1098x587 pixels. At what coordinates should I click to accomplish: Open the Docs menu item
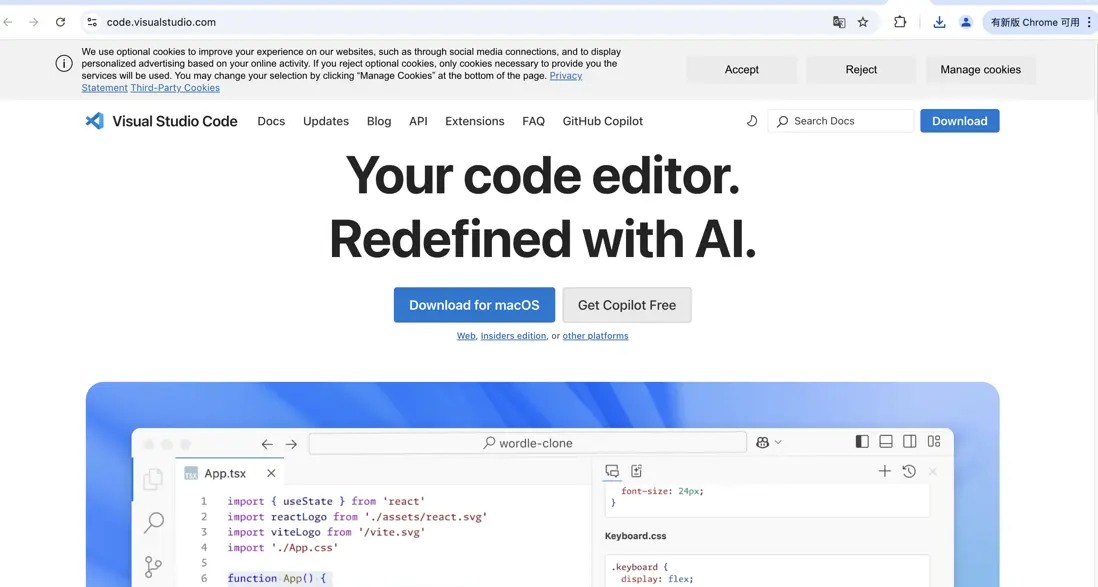pyautogui.click(x=271, y=121)
